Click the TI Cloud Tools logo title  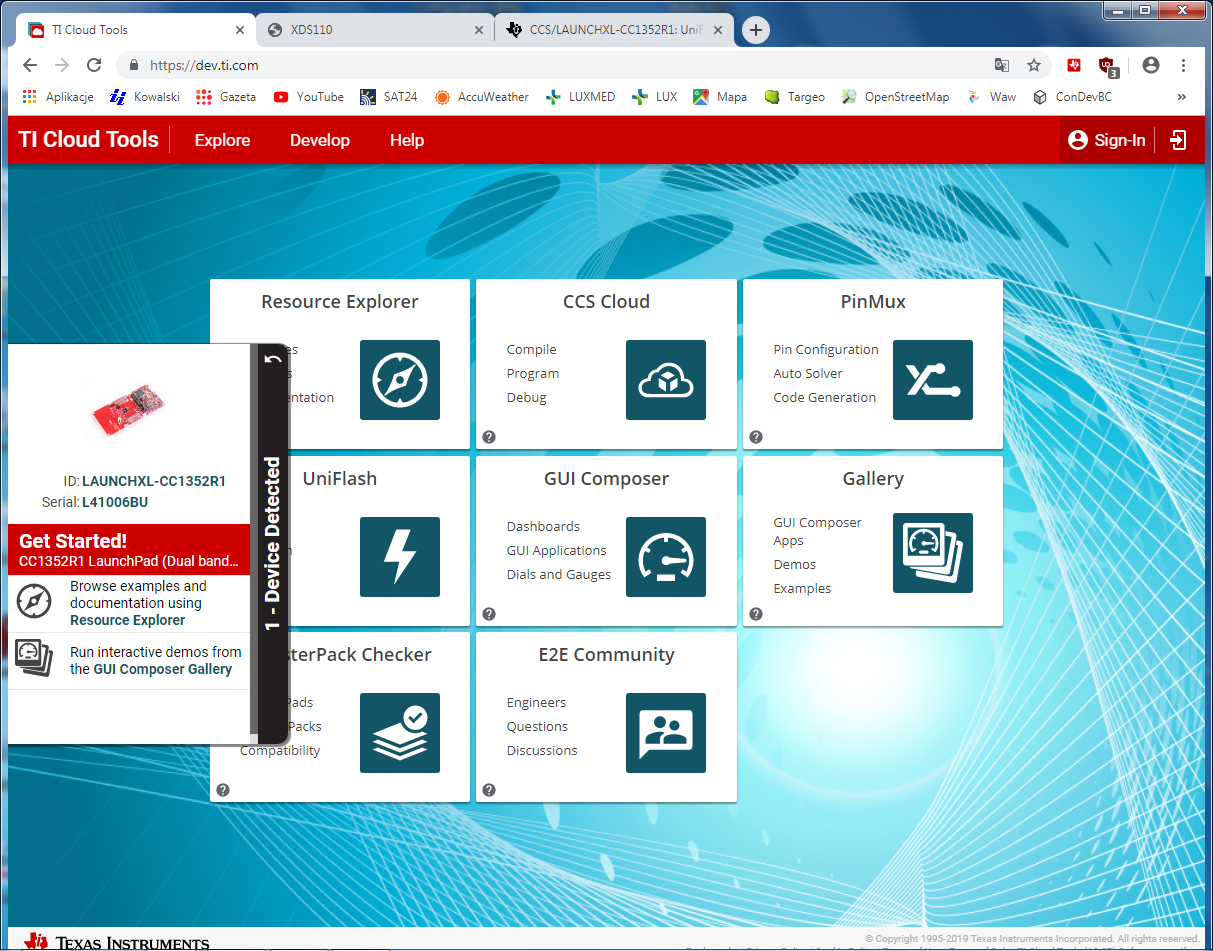tap(89, 140)
